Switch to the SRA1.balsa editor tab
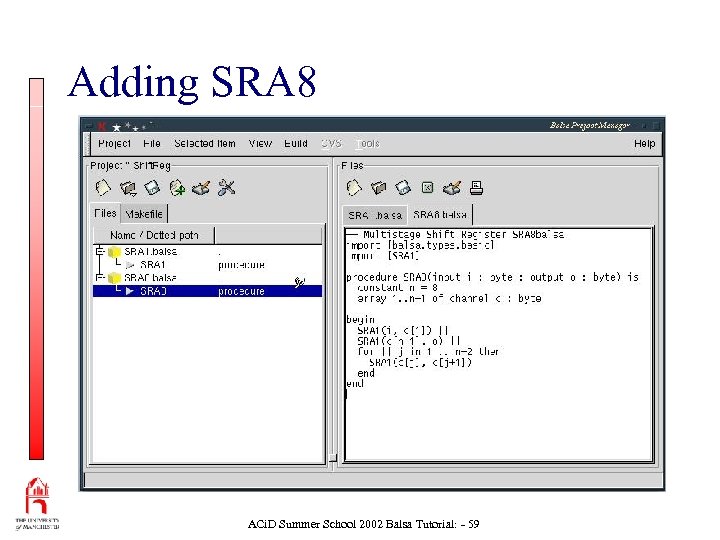The height and width of the screenshot is (540, 720). 375,215
